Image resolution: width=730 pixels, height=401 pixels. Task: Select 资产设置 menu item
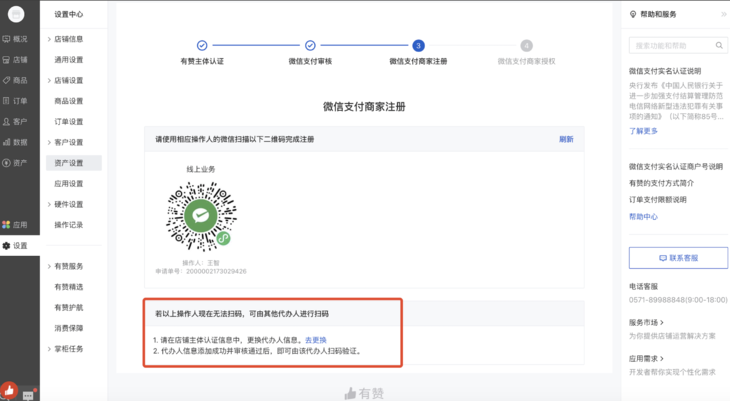pyautogui.click(x=74, y=163)
